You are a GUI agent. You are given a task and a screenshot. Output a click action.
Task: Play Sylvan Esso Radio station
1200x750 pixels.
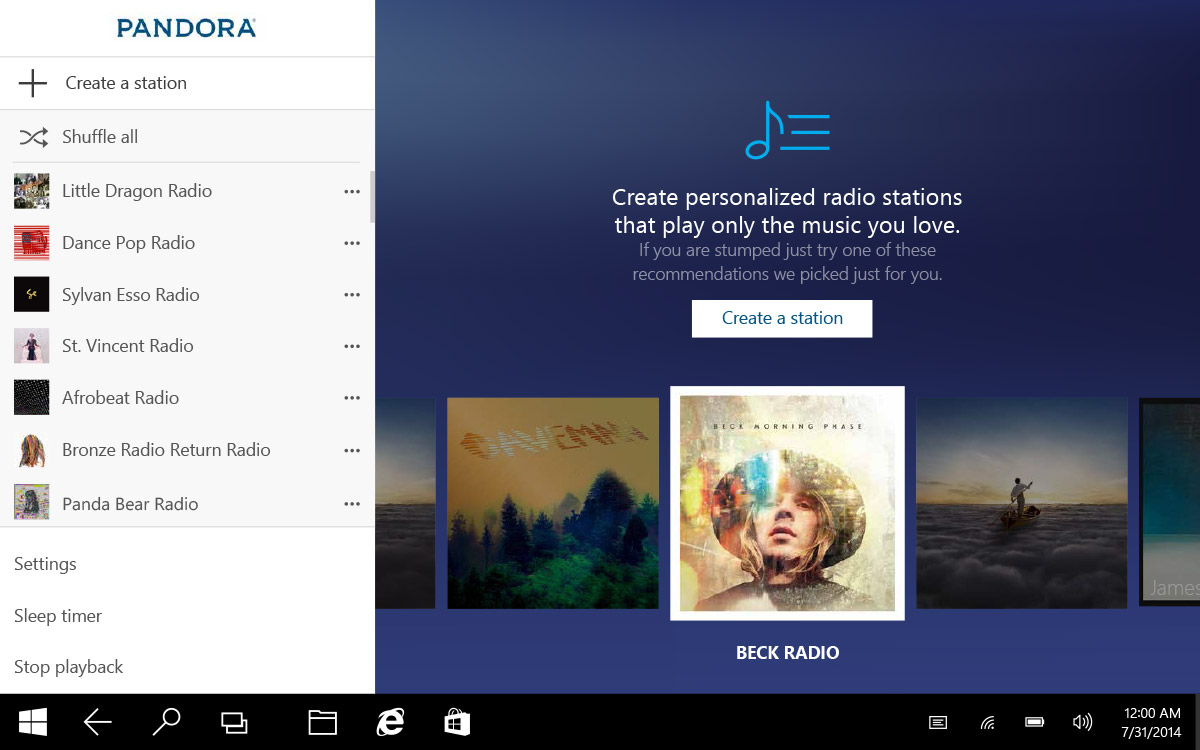click(131, 295)
